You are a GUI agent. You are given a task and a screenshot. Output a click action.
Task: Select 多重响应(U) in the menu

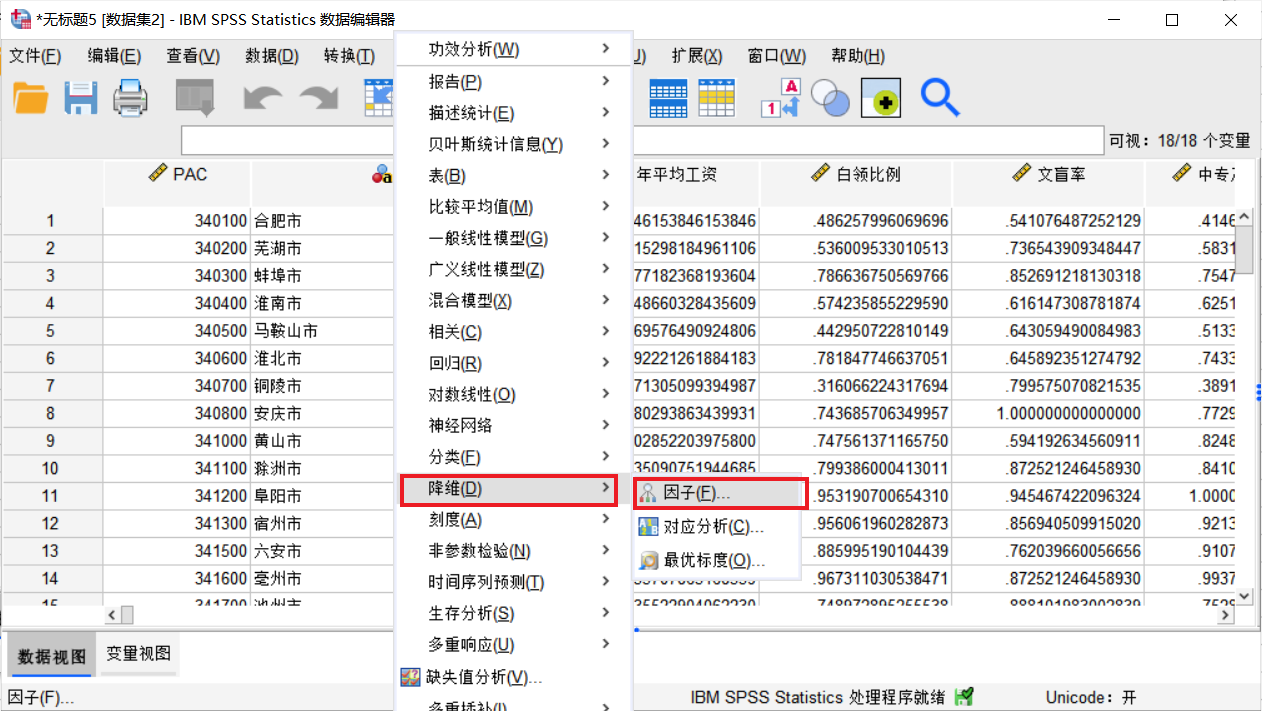pyautogui.click(x=514, y=645)
